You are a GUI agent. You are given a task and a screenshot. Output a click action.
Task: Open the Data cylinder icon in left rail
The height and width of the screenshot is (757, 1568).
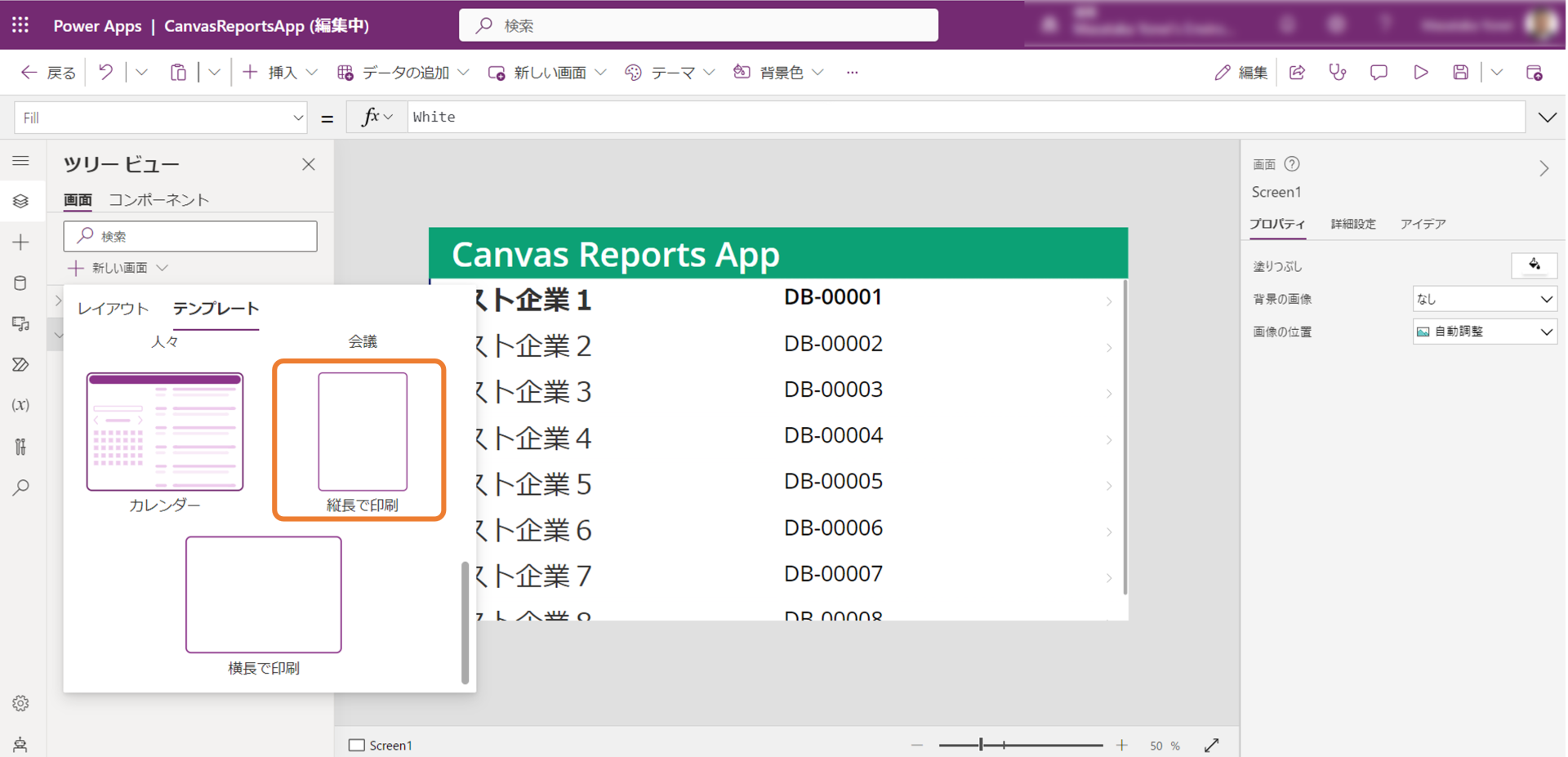tap(21, 283)
